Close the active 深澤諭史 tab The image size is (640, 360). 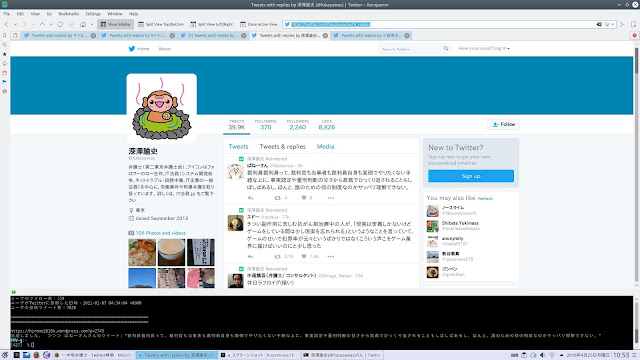[325, 36]
